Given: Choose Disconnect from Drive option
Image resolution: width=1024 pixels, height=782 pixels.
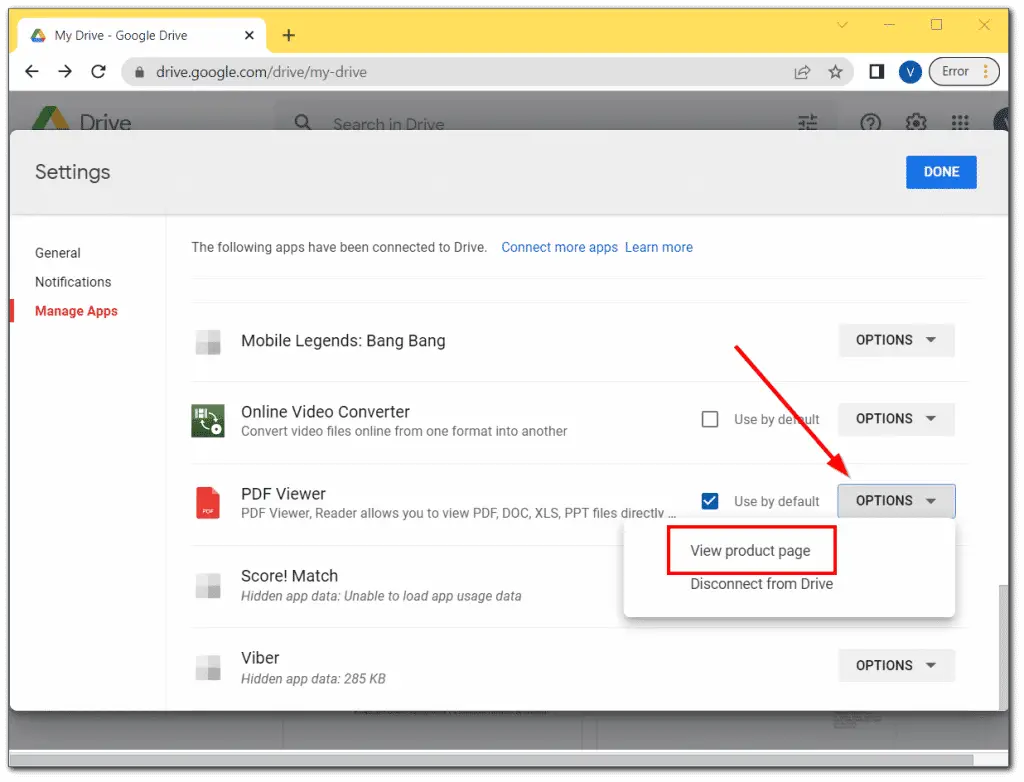Looking at the screenshot, I should pos(761,584).
